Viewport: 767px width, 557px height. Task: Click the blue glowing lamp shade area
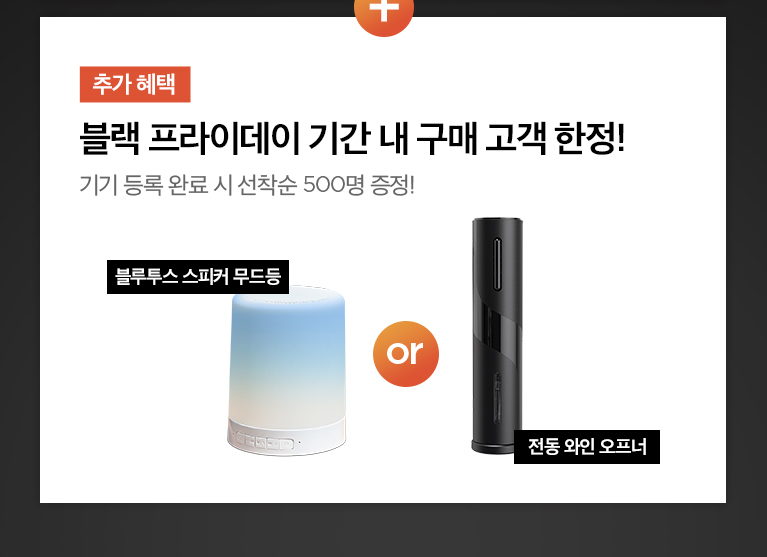287,342
